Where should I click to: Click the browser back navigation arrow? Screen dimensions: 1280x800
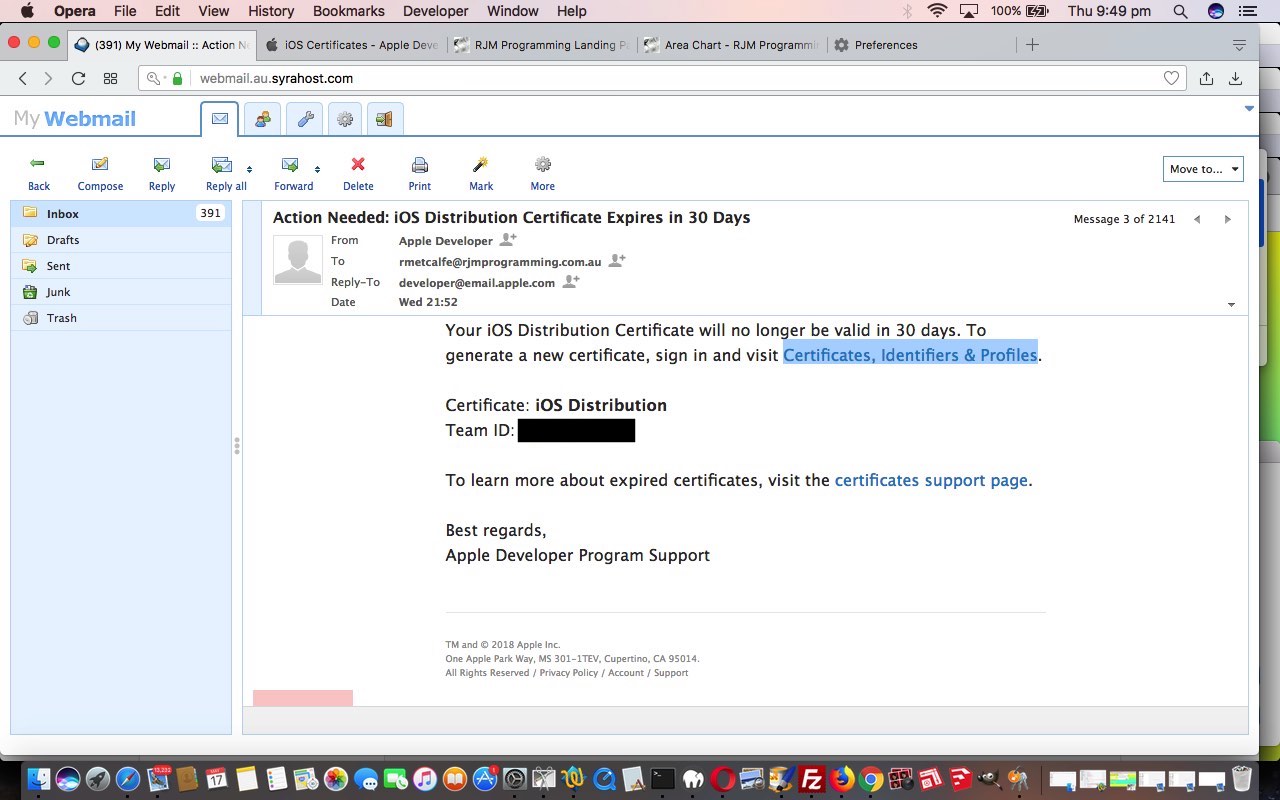23,78
